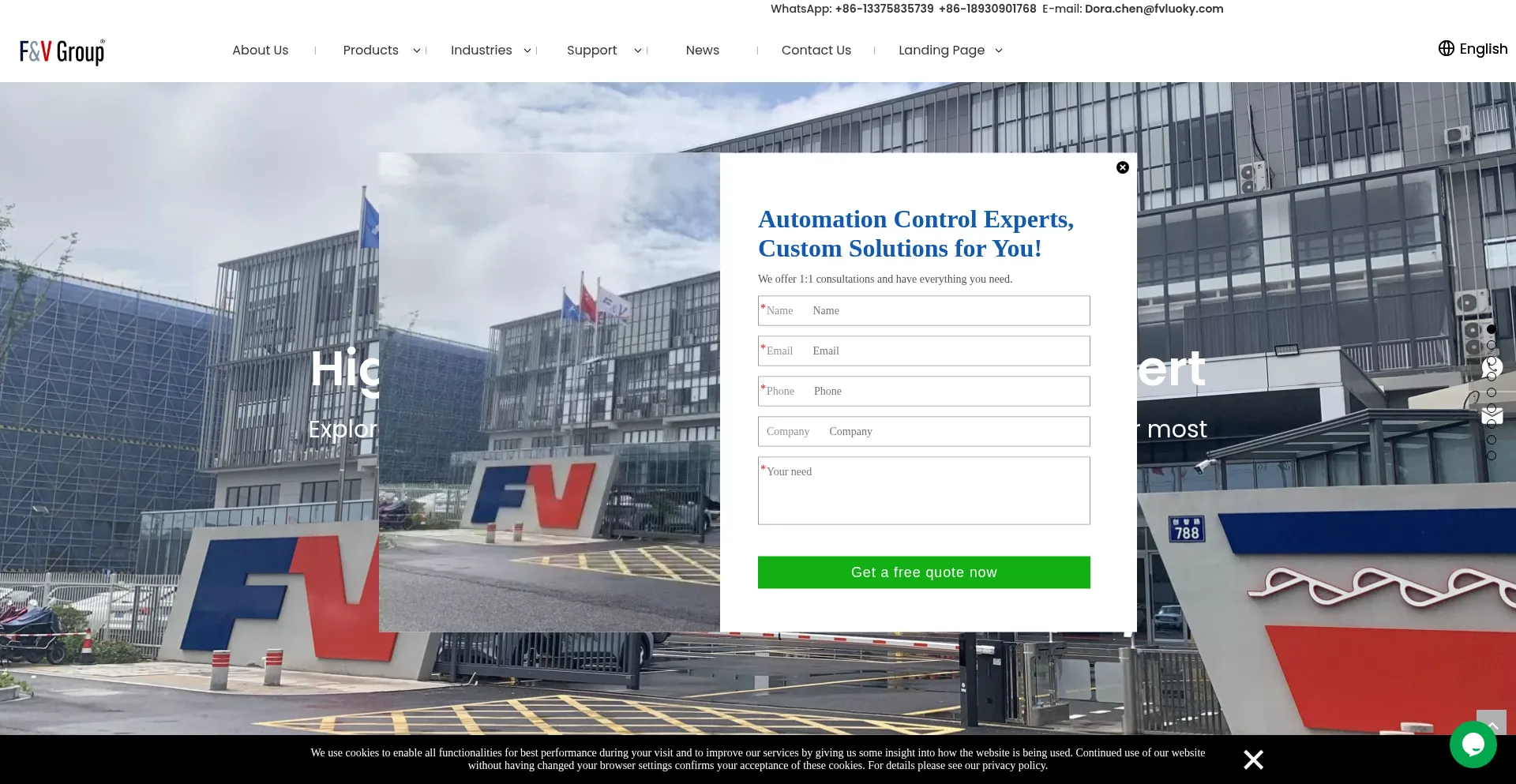The height and width of the screenshot is (784, 1516).
Task: Expand the Products dropdown arrow
Action: 417,51
